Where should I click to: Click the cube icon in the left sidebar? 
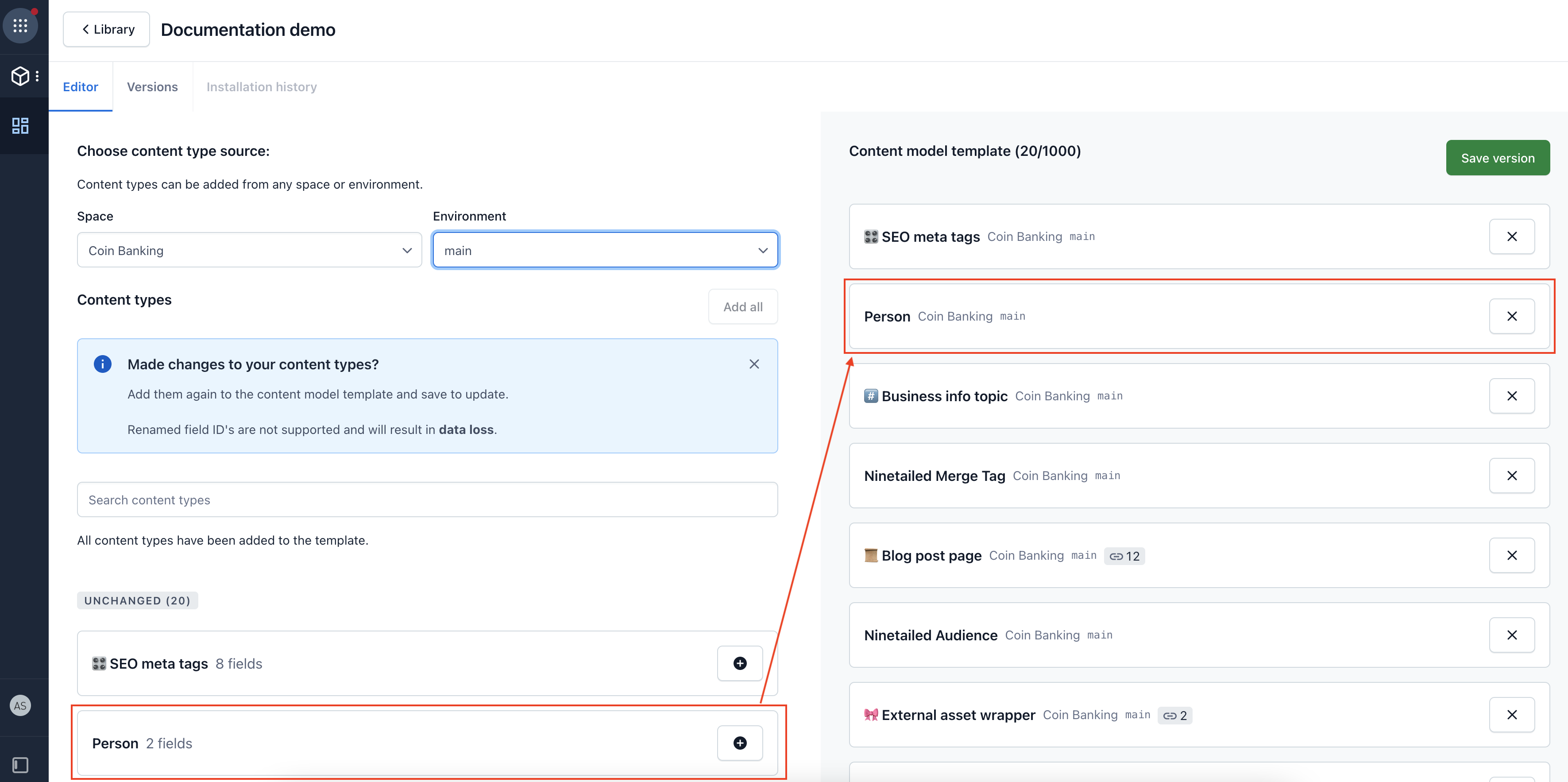click(19, 75)
